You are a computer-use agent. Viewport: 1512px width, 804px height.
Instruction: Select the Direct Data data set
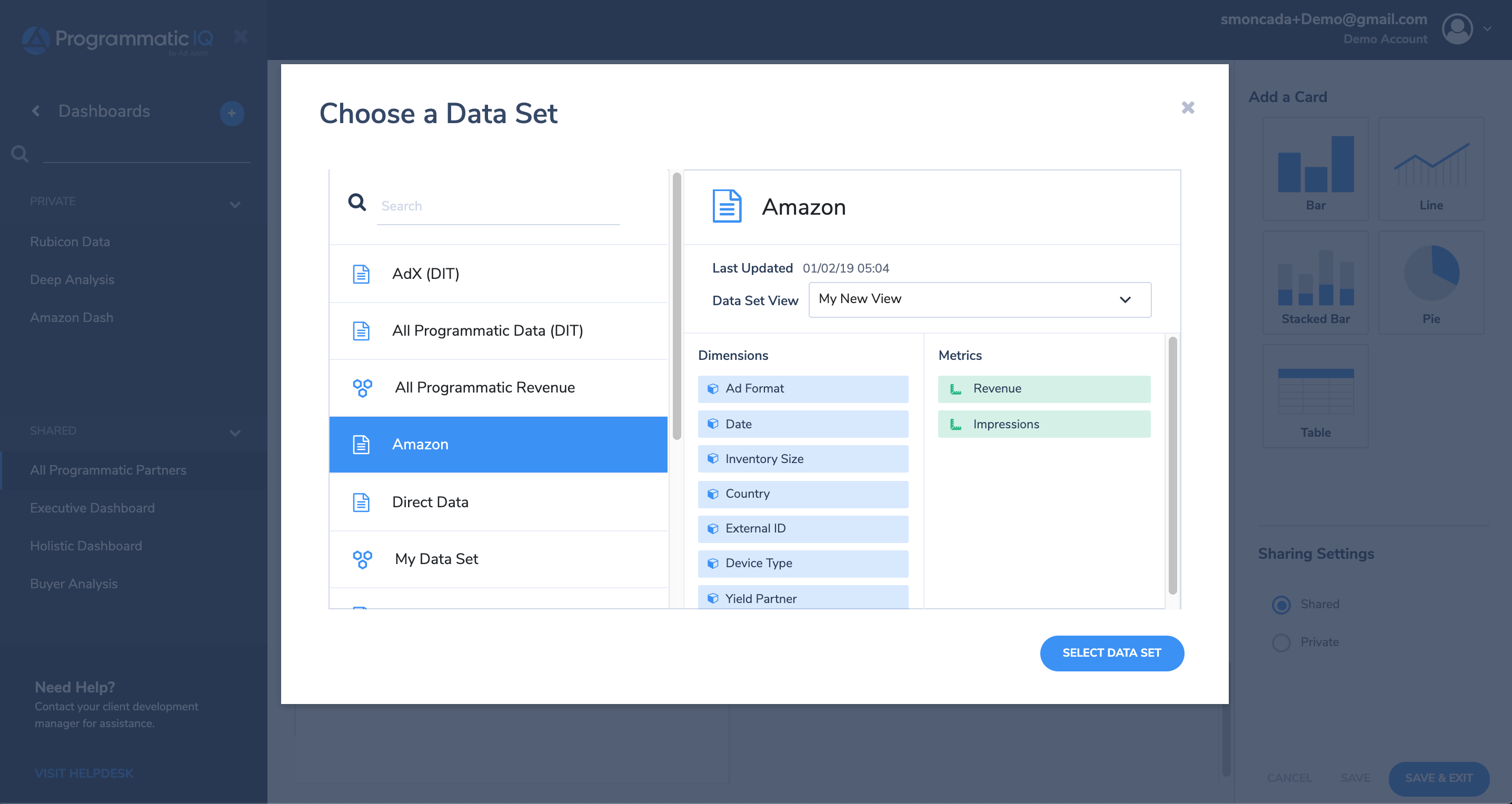point(499,502)
